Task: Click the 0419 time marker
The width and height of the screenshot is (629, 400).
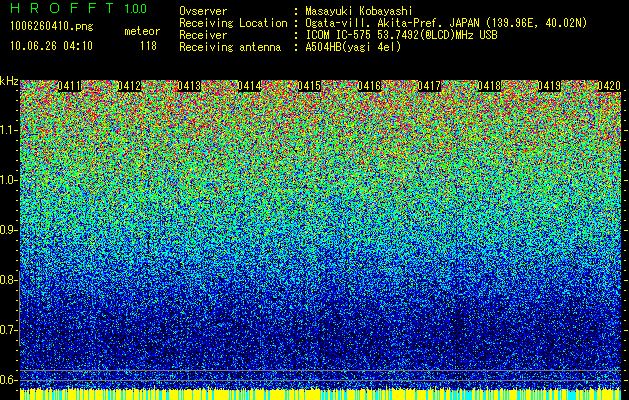Action: click(549, 86)
